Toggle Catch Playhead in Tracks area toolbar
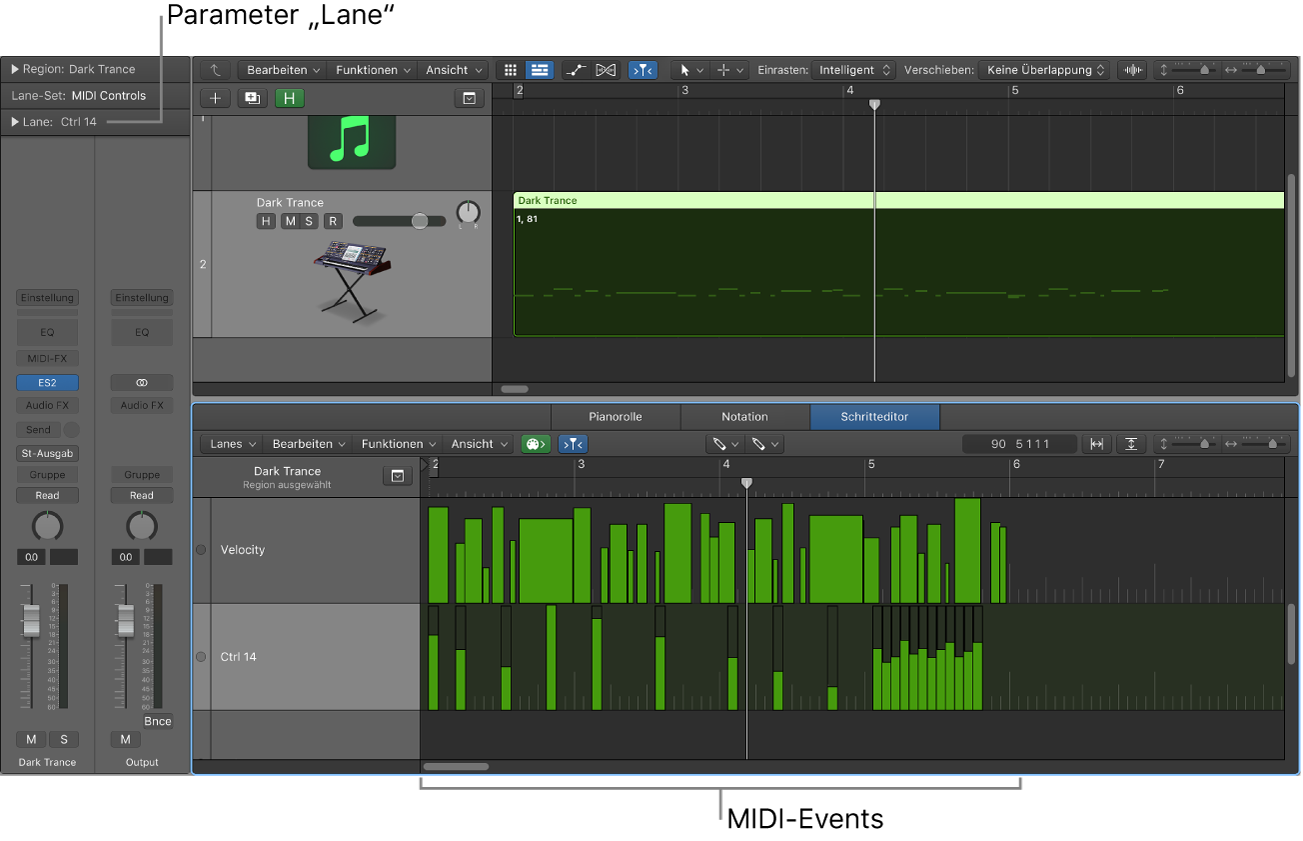Image resolution: width=1303 pixels, height=841 pixels. point(642,70)
